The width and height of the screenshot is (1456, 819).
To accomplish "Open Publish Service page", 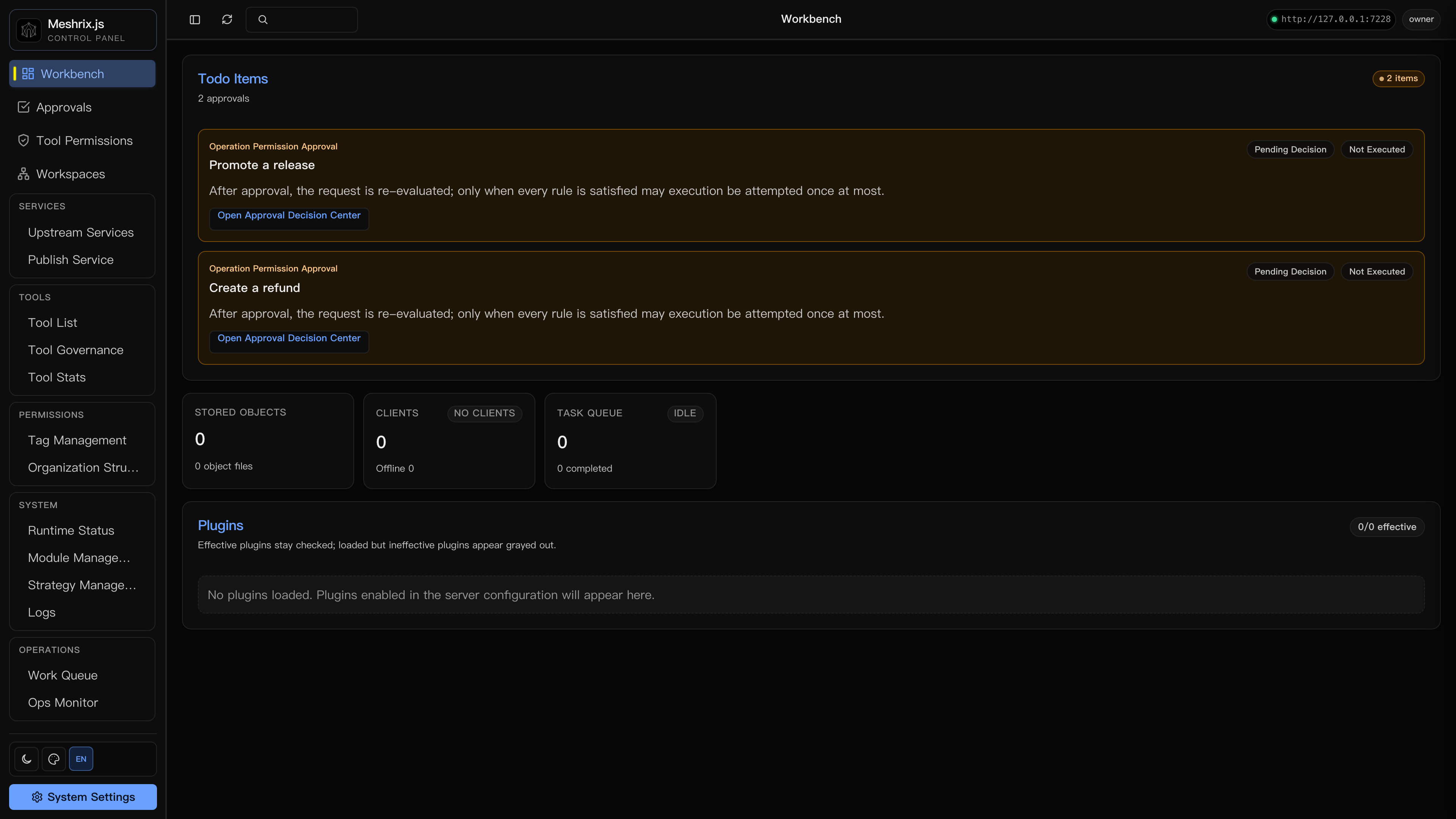I will 71,260.
